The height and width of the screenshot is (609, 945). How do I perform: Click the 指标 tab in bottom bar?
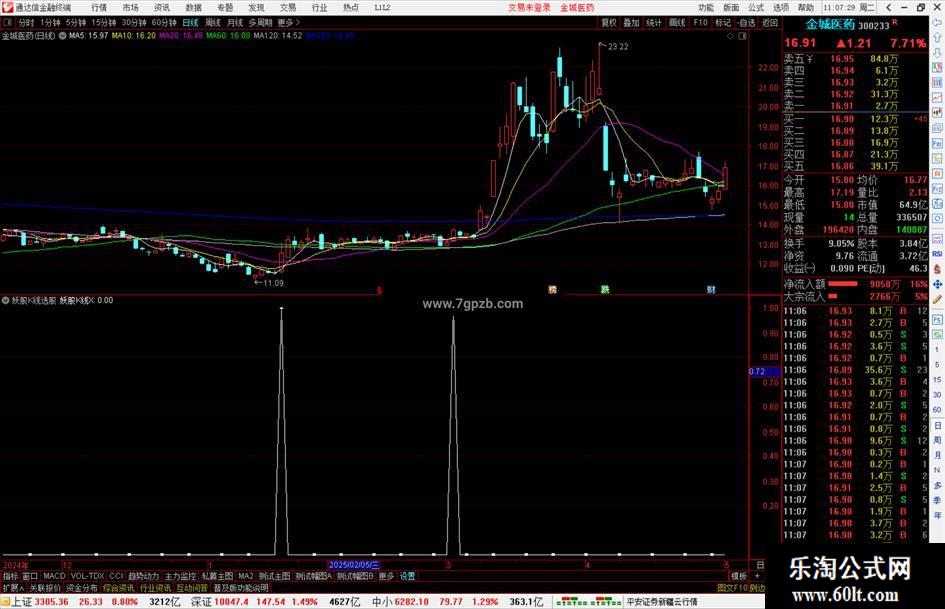click(10, 576)
